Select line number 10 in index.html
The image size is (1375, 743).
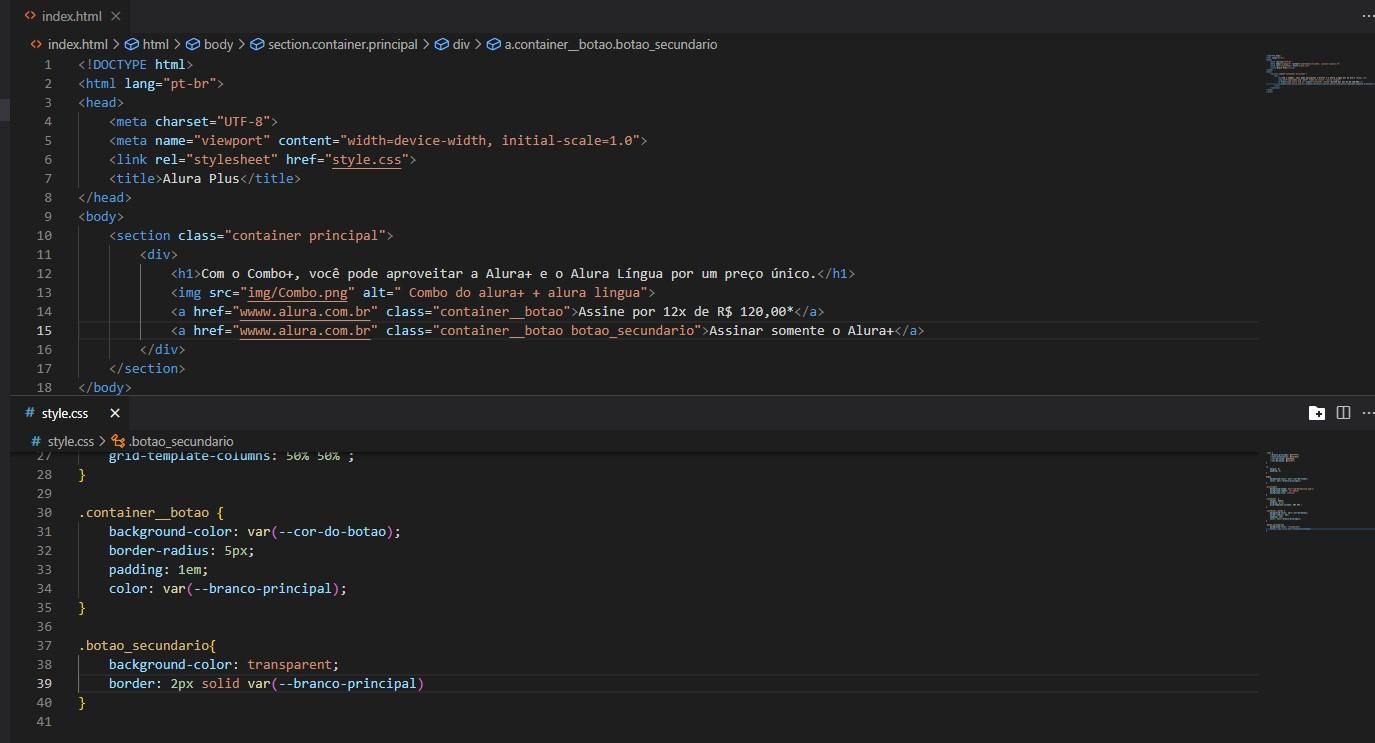click(x=43, y=236)
